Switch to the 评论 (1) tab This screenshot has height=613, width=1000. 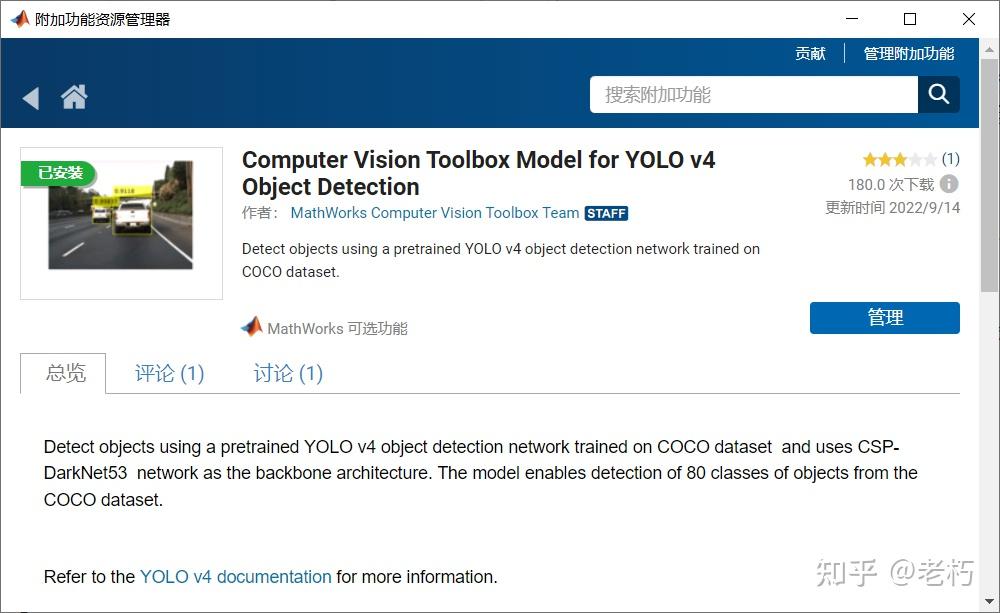pos(169,373)
